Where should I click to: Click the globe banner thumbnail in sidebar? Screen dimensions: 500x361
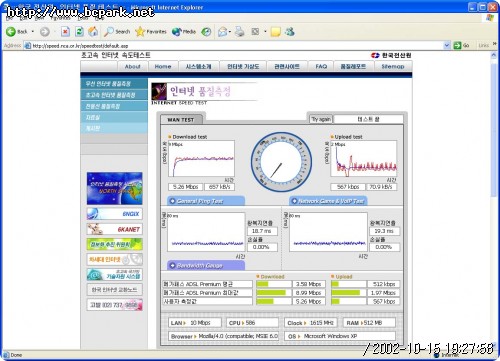coord(114,188)
